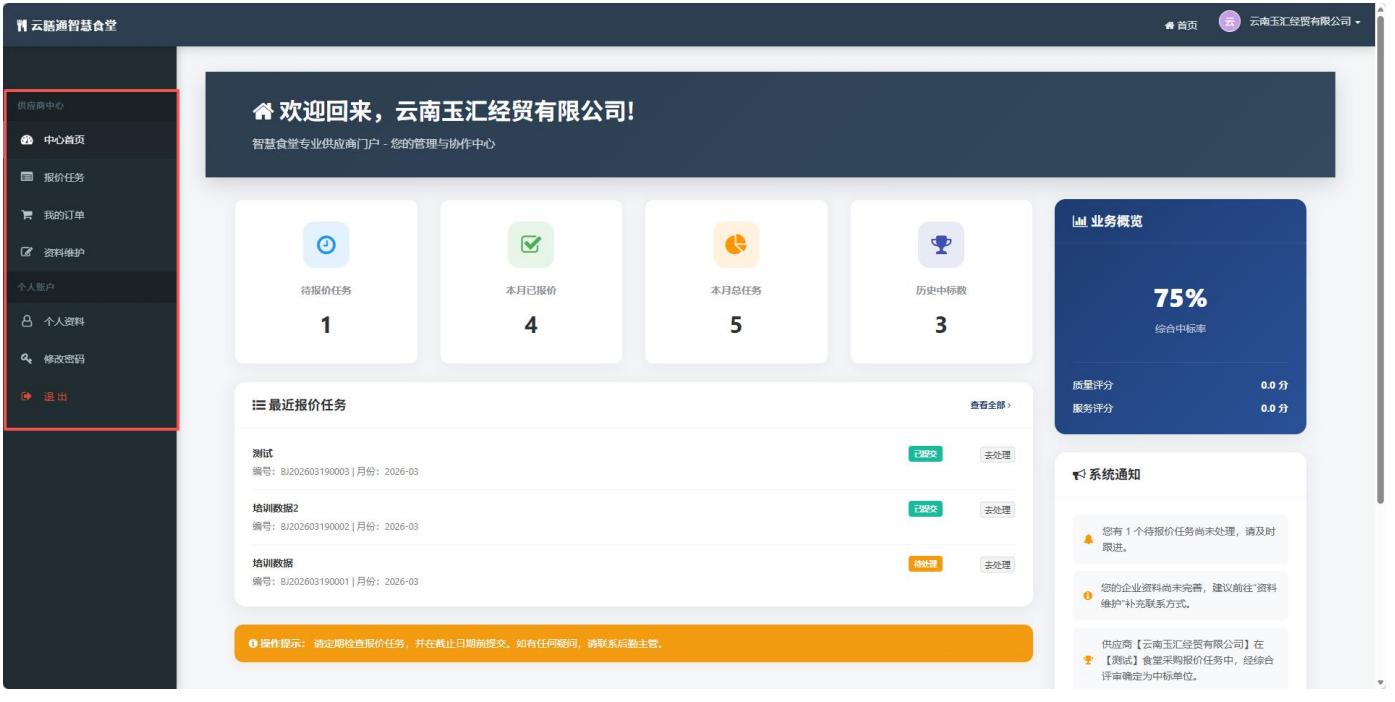Click the clock icon above 待报价任务
The image size is (1395, 702).
click(326, 245)
